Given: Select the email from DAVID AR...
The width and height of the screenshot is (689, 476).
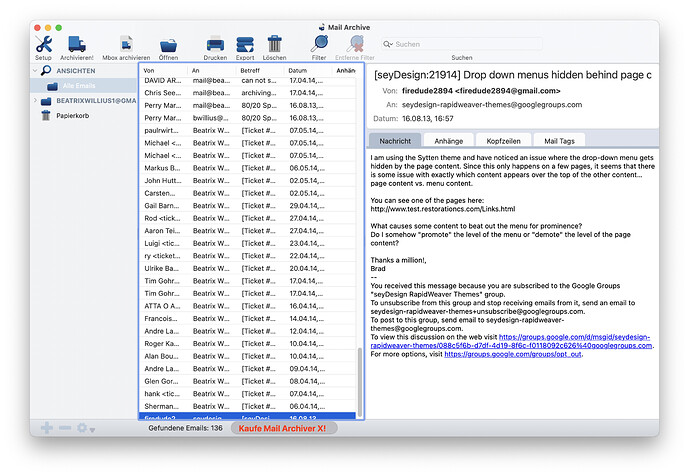Looking at the screenshot, I should point(247,81).
